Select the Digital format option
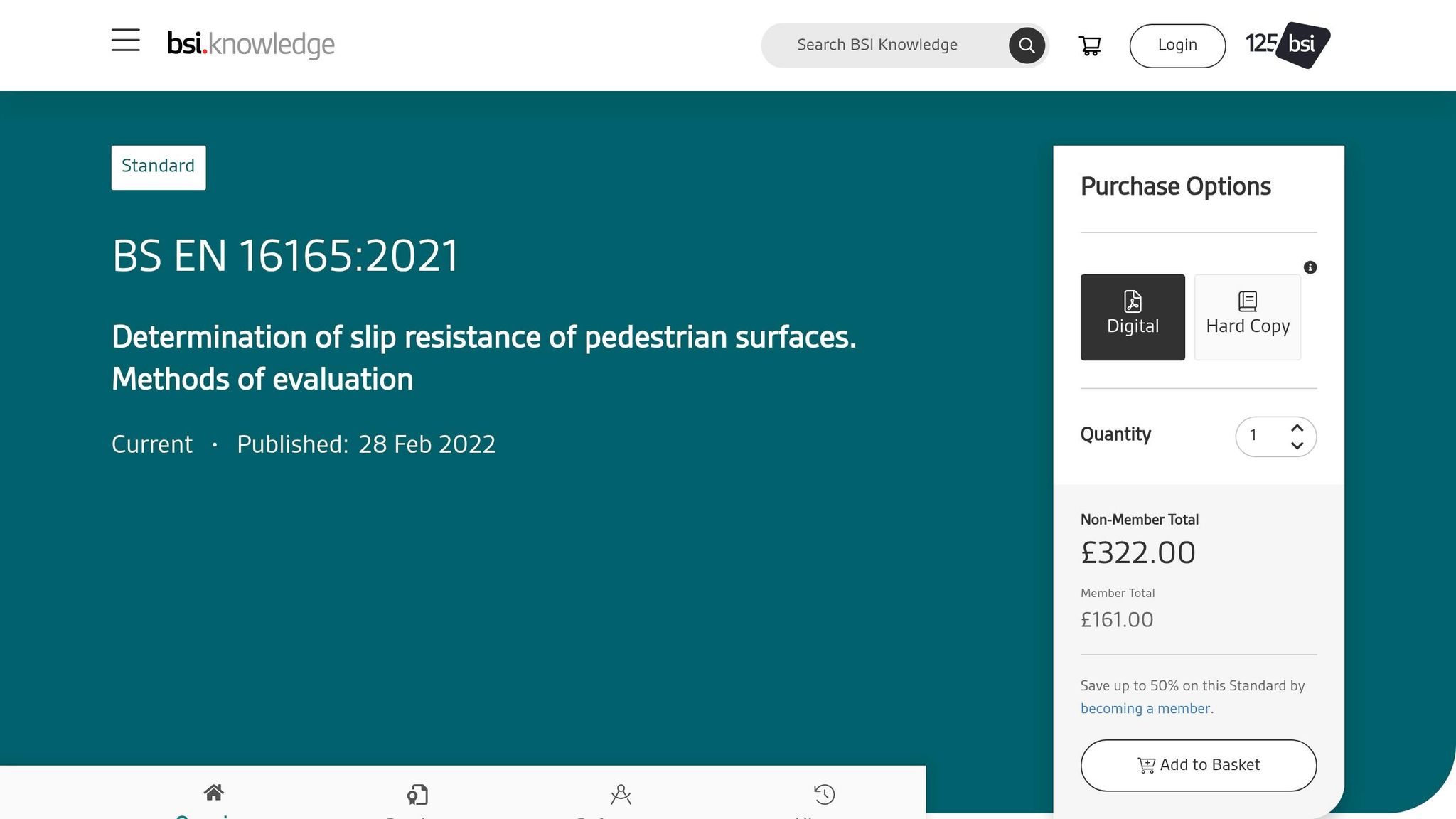This screenshot has width=1456, height=819. click(x=1133, y=317)
